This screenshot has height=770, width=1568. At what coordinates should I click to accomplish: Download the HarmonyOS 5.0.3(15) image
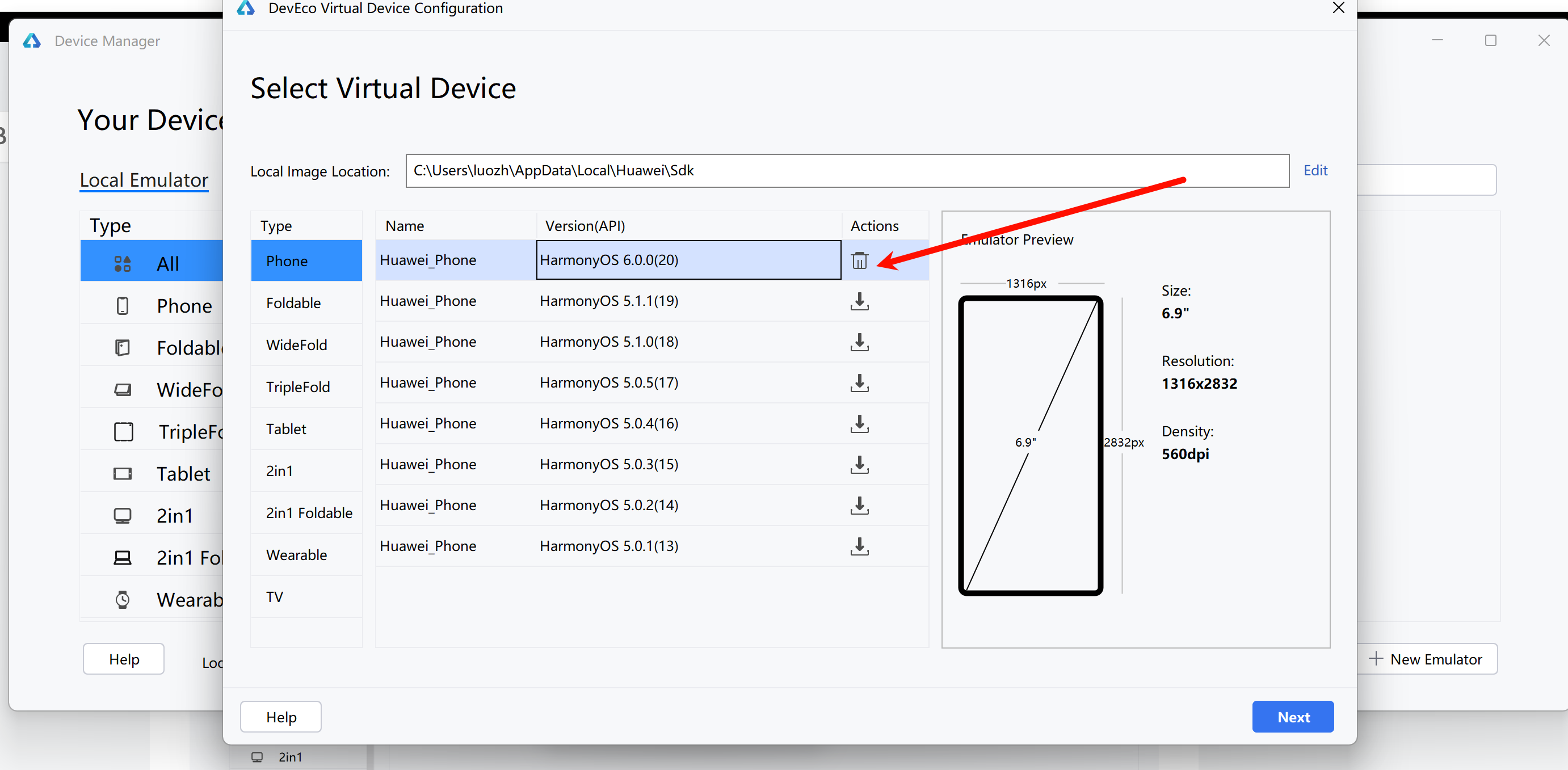click(859, 464)
